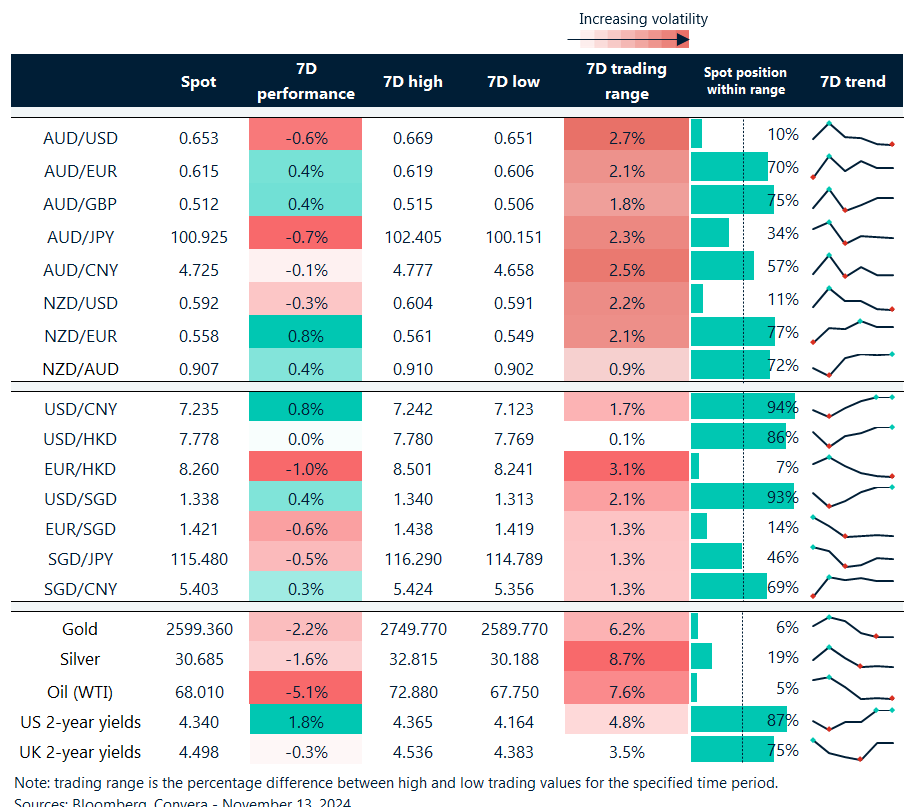Click the increasing volatility arrow marker
The image size is (910, 807).
tap(685, 38)
